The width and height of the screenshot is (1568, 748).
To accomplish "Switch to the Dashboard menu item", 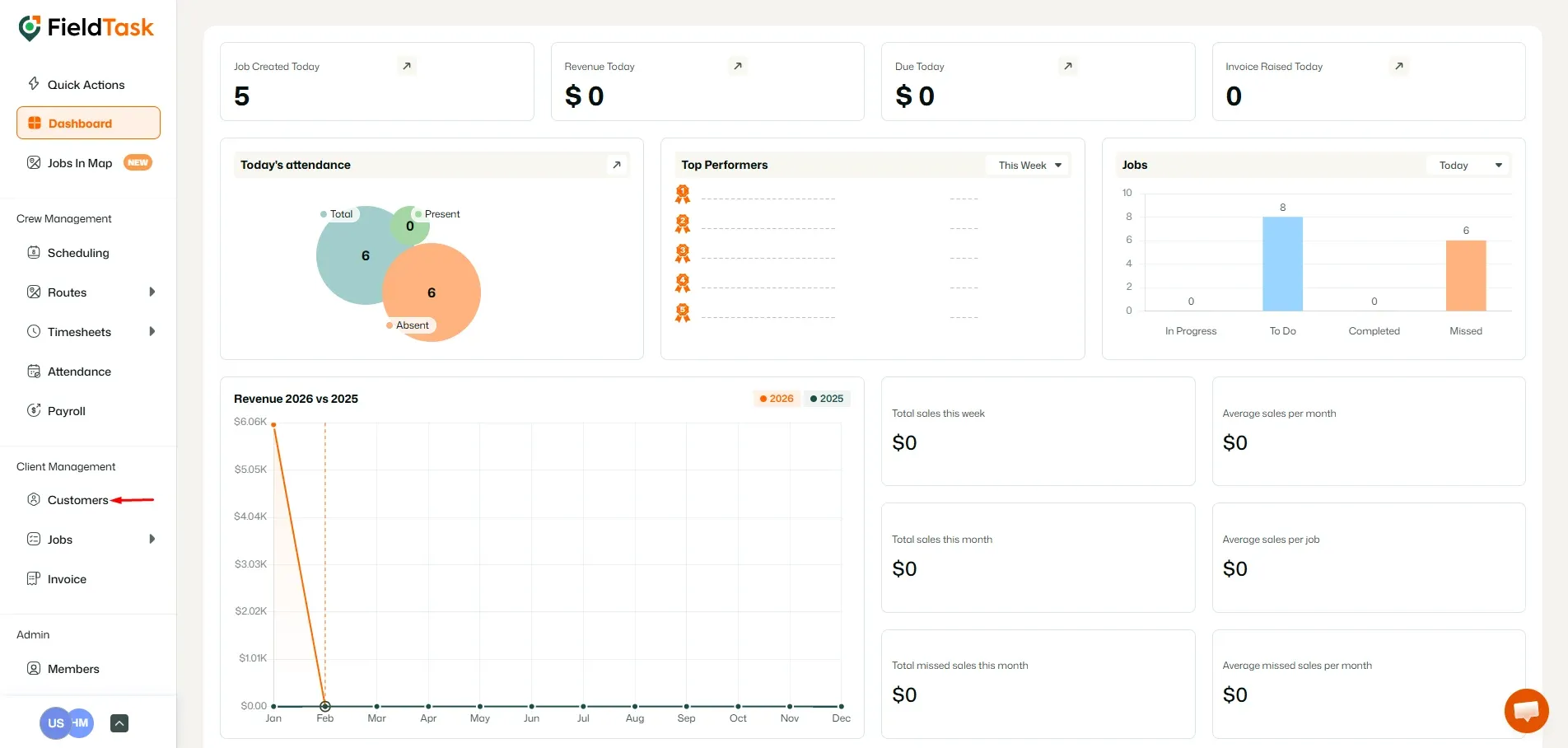I will (x=78, y=123).
